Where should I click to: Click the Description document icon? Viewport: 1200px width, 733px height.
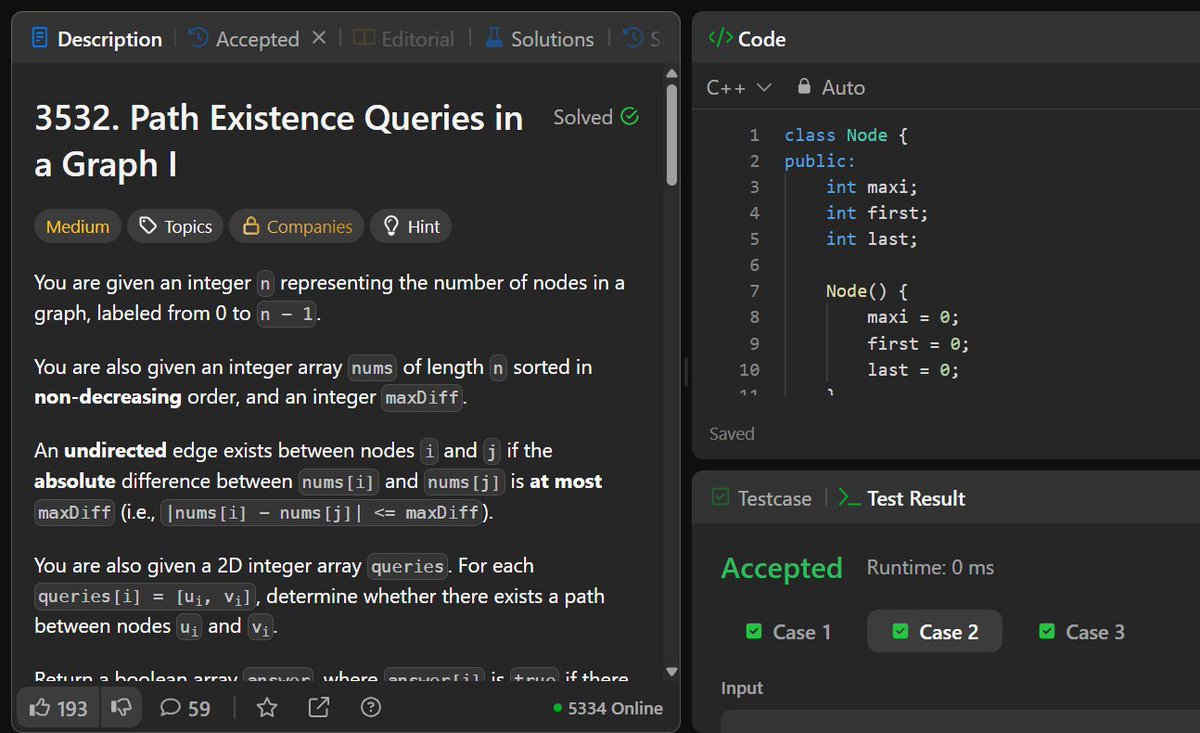[x=40, y=39]
